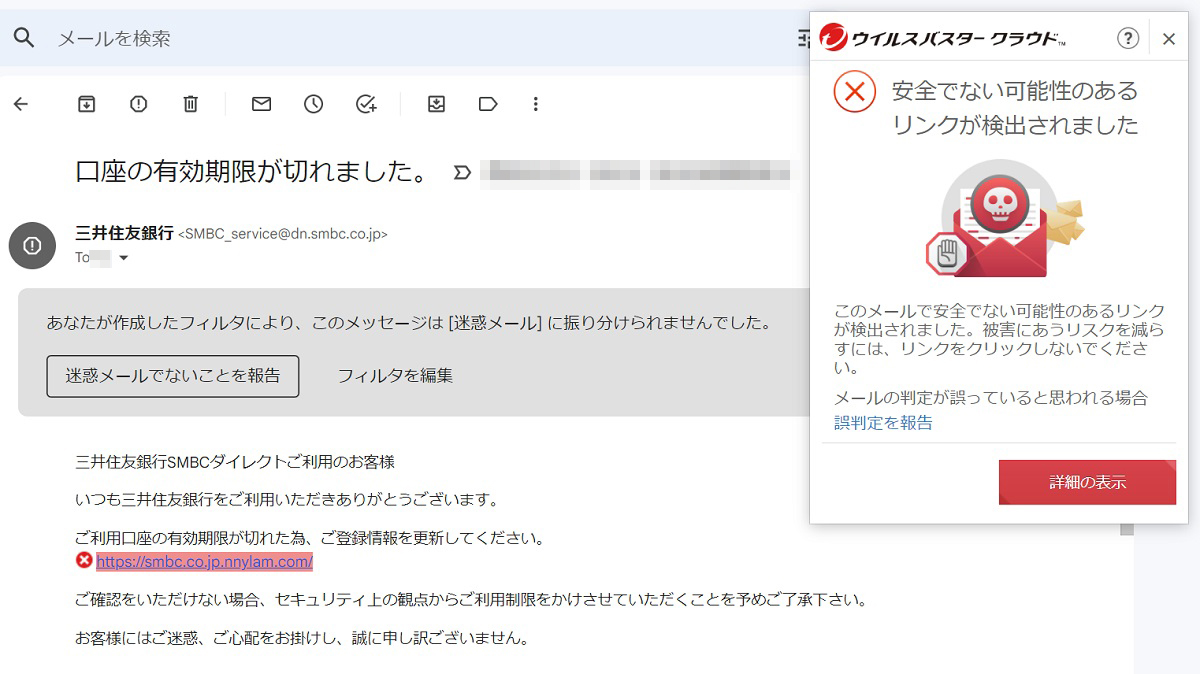
Task: Open the smbc.co.jp.nnylam.com link
Action: (204, 562)
